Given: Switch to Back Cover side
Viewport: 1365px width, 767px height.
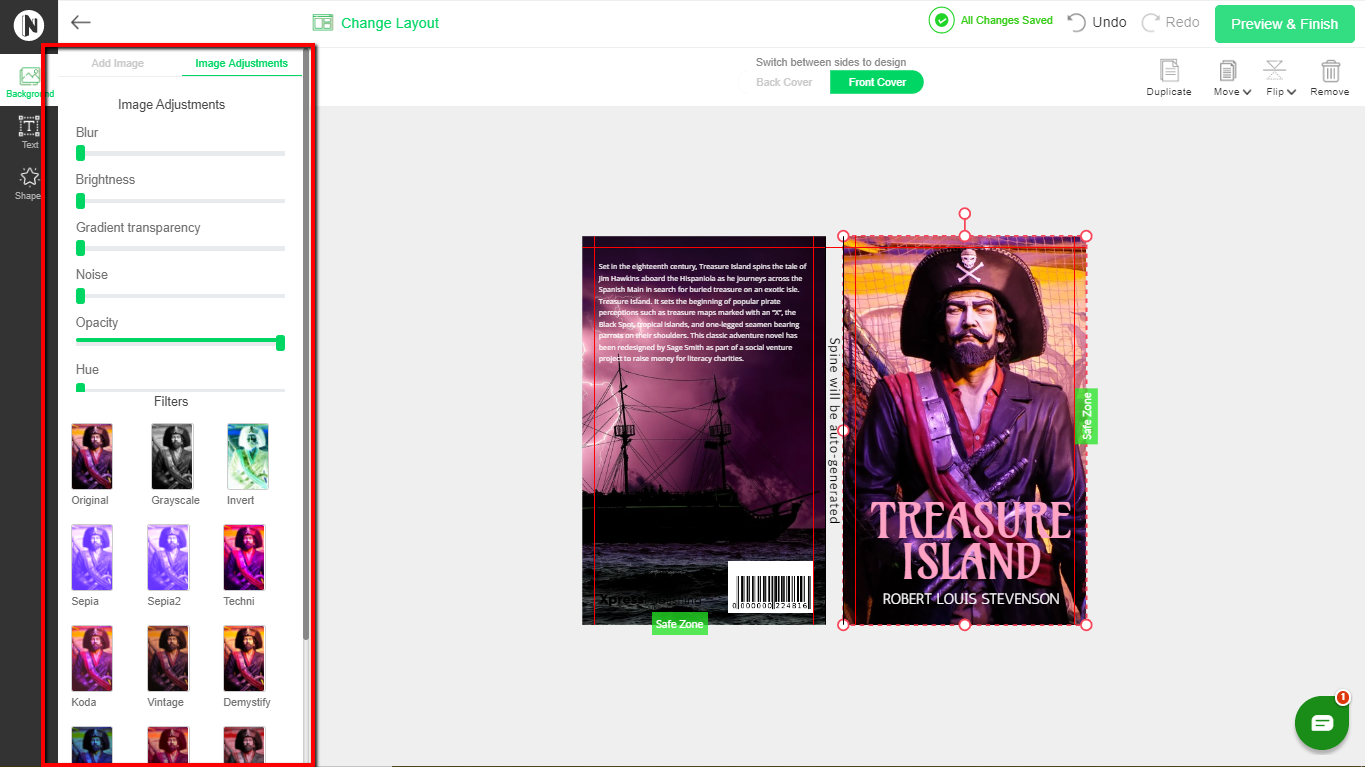Looking at the screenshot, I should pos(784,82).
